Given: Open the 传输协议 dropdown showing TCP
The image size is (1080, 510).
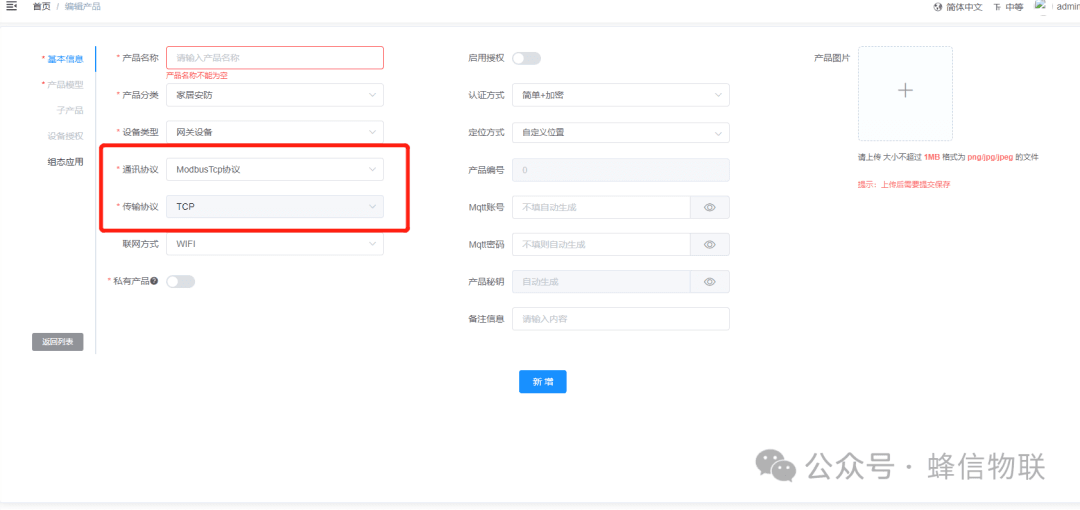Looking at the screenshot, I should coord(275,207).
